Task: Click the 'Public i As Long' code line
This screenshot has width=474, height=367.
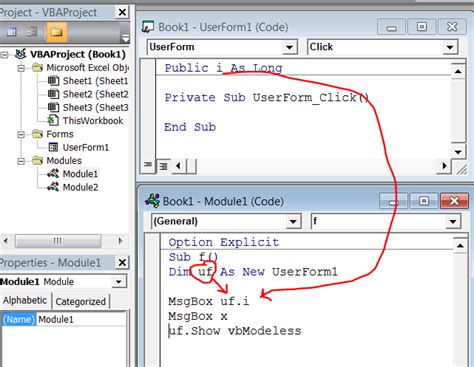Action: (x=223, y=68)
